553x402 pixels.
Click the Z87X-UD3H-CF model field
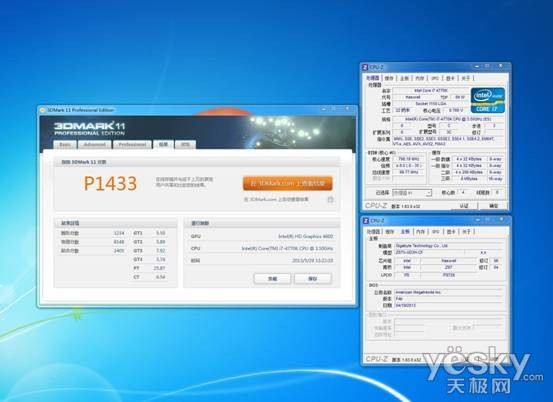[429, 252]
